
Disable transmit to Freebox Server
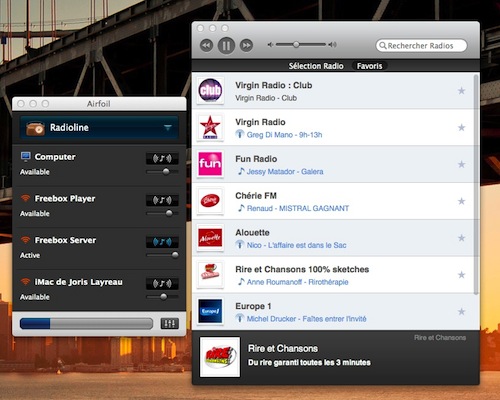(x=162, y=242)
